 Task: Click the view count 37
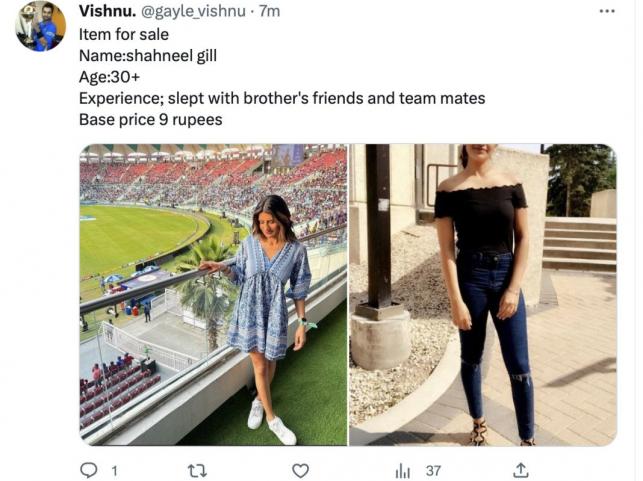click(433, 469)
